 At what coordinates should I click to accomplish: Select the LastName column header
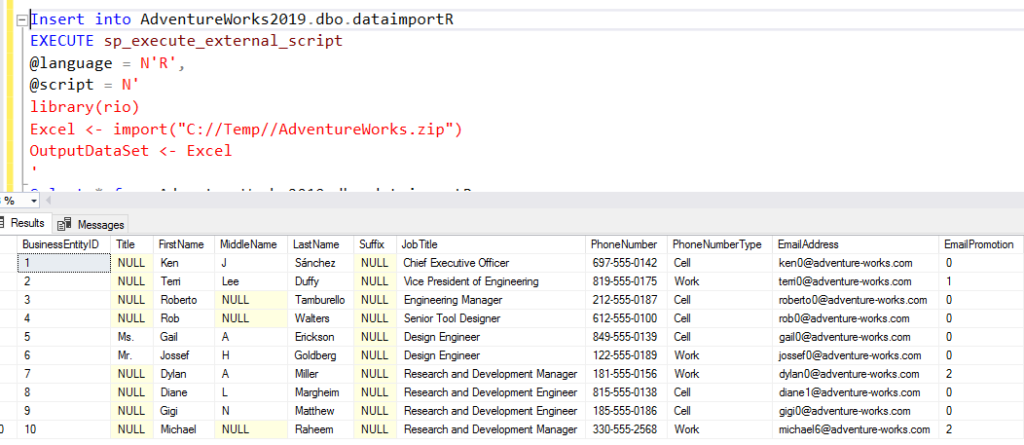[317, 244]
